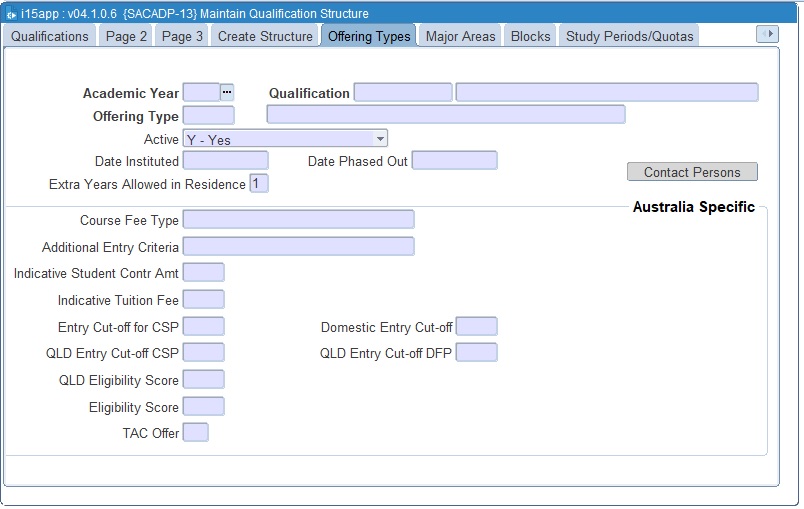Screen dimensions: 804x509
Task: Open the Page 2 tab
Action: tap(126, 36)
